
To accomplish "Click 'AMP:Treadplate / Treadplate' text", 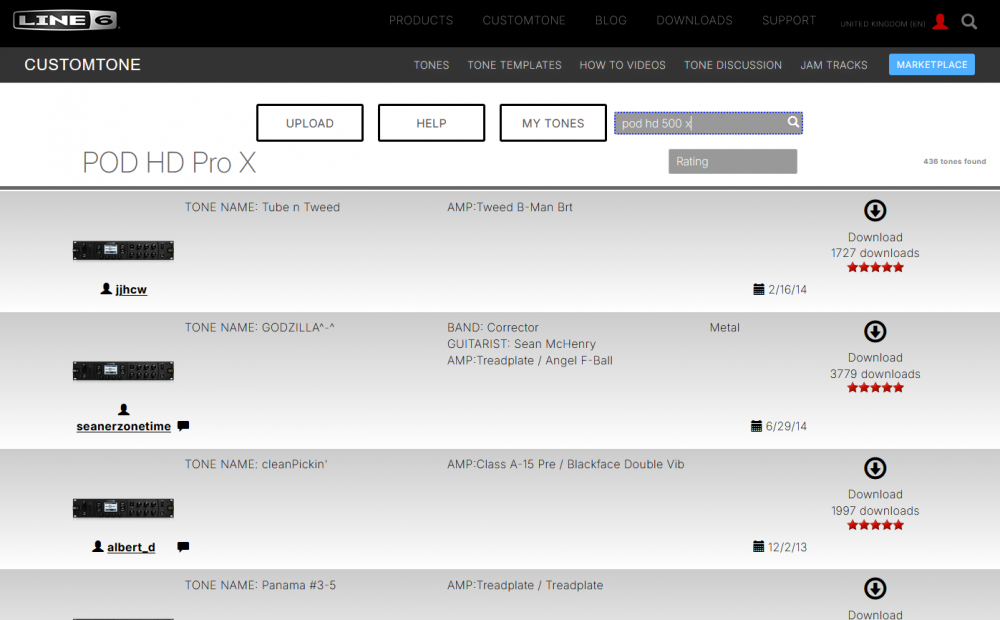I will pyautogui.click(x=525, y=585).
